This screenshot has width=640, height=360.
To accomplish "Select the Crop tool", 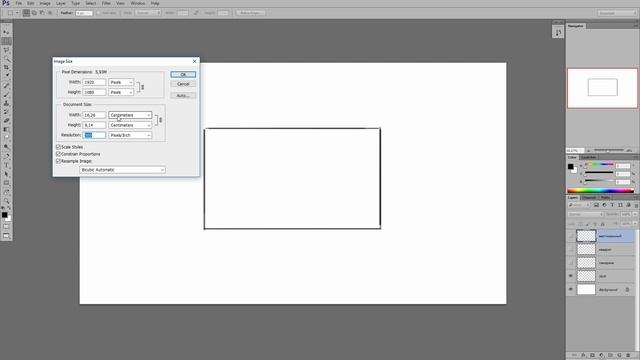I will coord(6,67).
